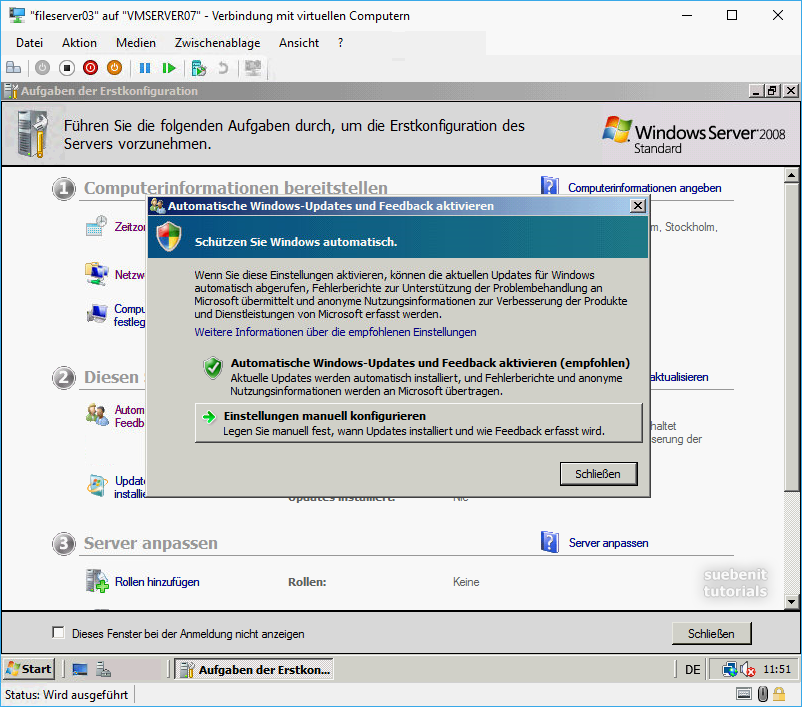Open the Computerinformationen angeben help link
The image size is (802, 707).
click(x=644, y=188)
